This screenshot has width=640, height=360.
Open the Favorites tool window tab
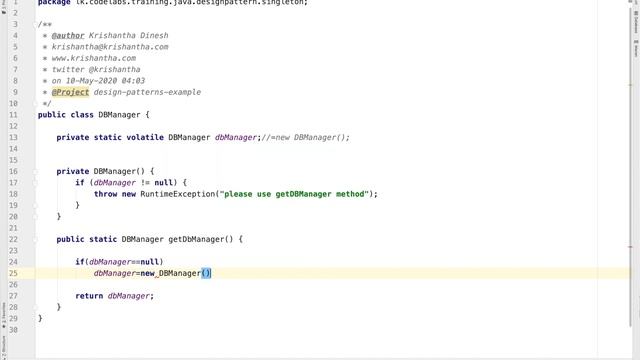click(x=4, y=315)
